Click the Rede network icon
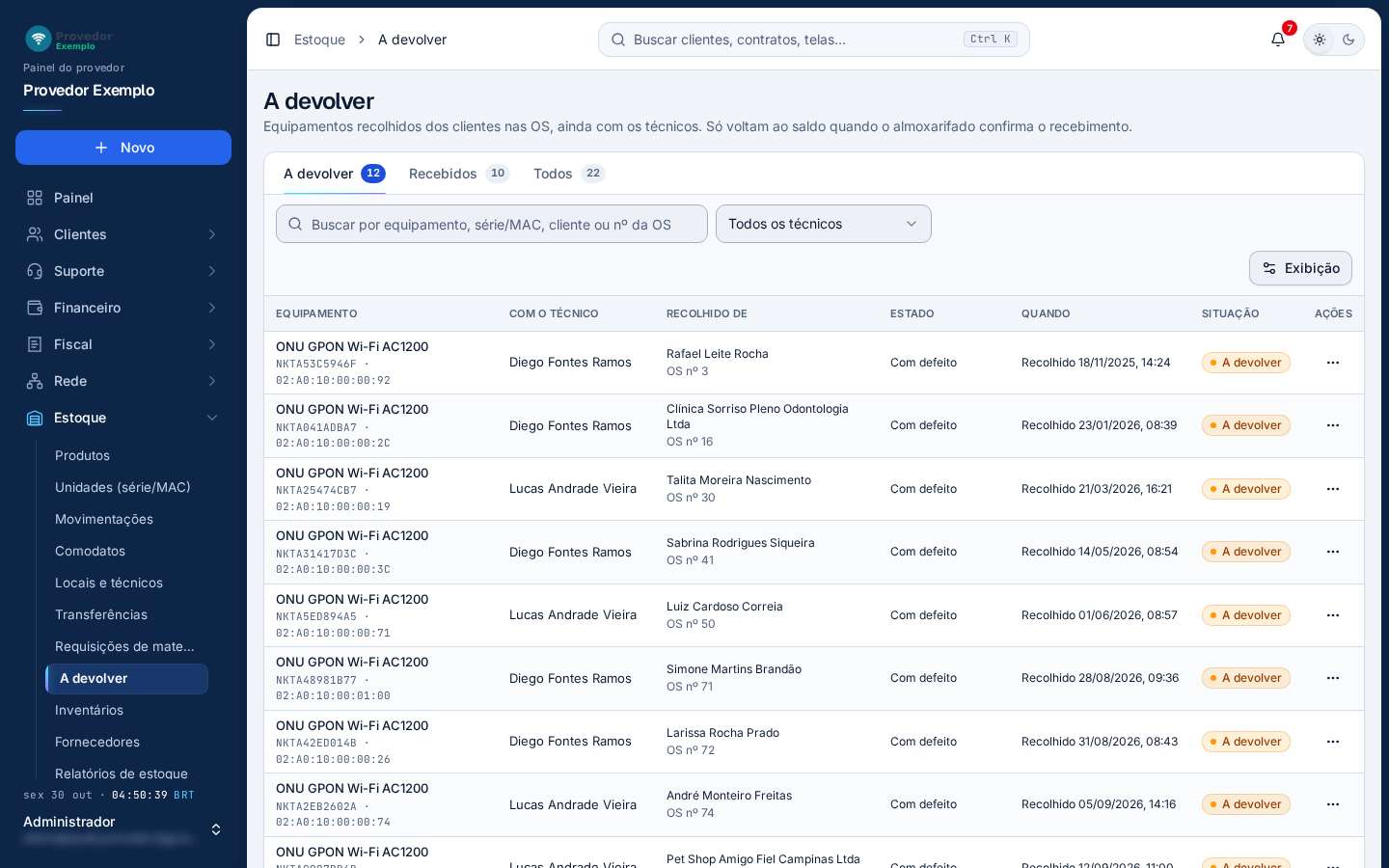The height and width of the screenshot is (868, 1389). [35, 381]
